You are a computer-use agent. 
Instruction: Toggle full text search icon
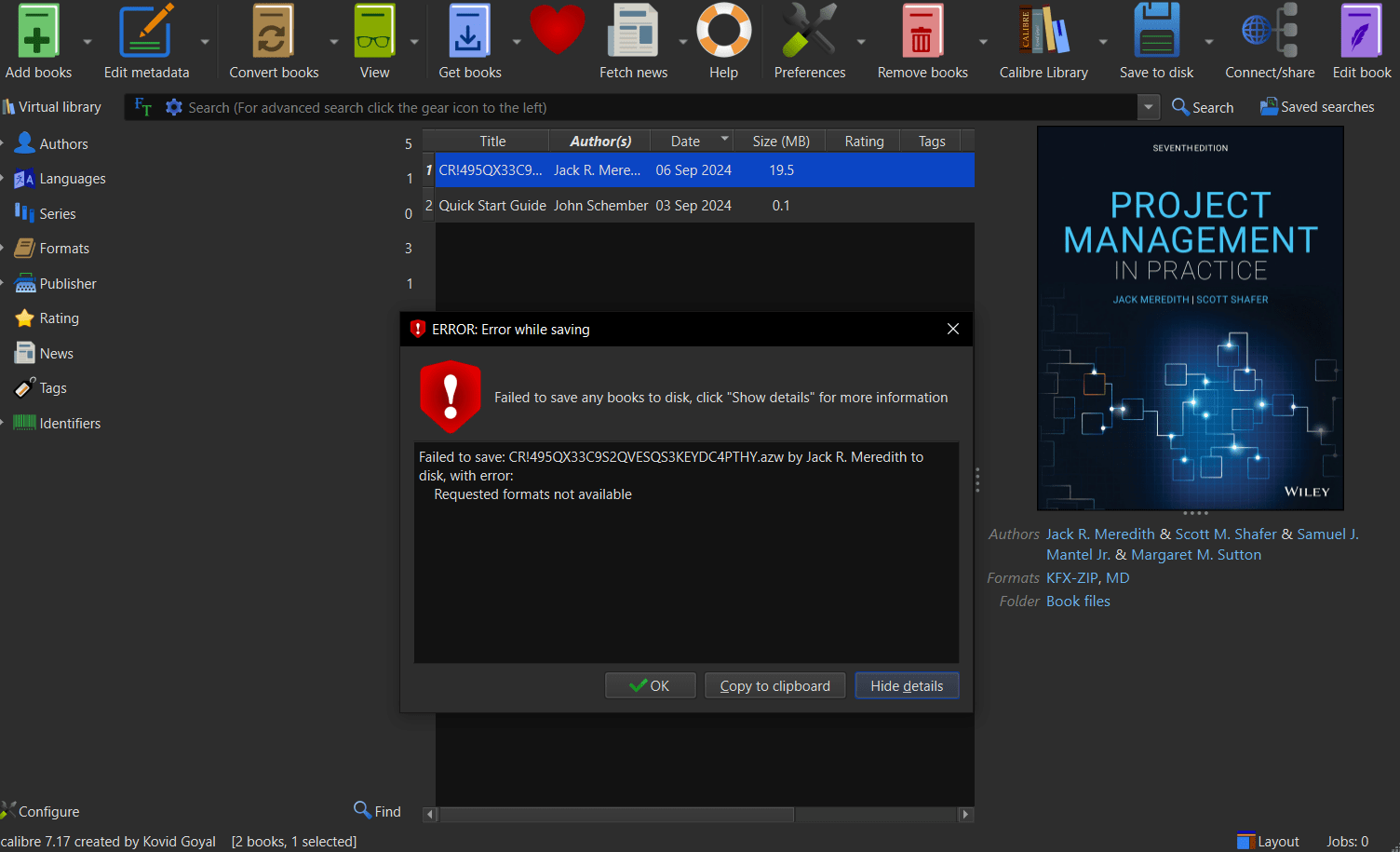pos(142,107)
